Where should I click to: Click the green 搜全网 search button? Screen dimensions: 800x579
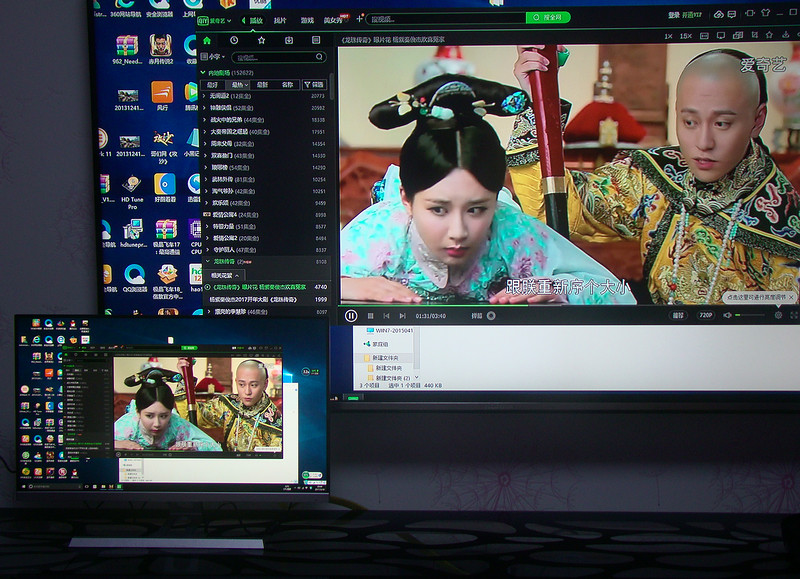tap(548, 17)
